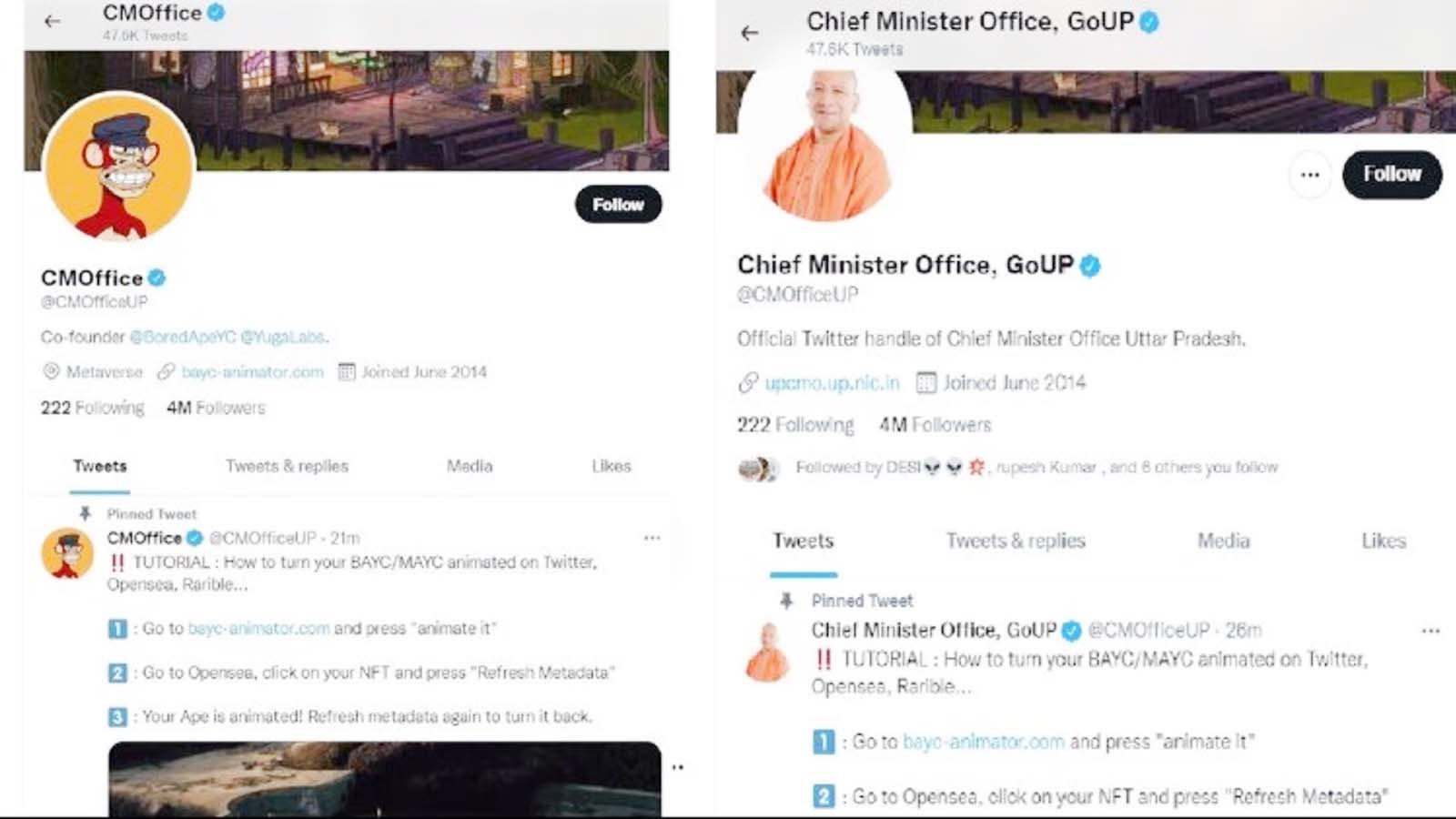This screenshot has width=1456, height=819.
Task: Click the ape avatar on CMOffice pinned tweet
Action: (67, 553)
